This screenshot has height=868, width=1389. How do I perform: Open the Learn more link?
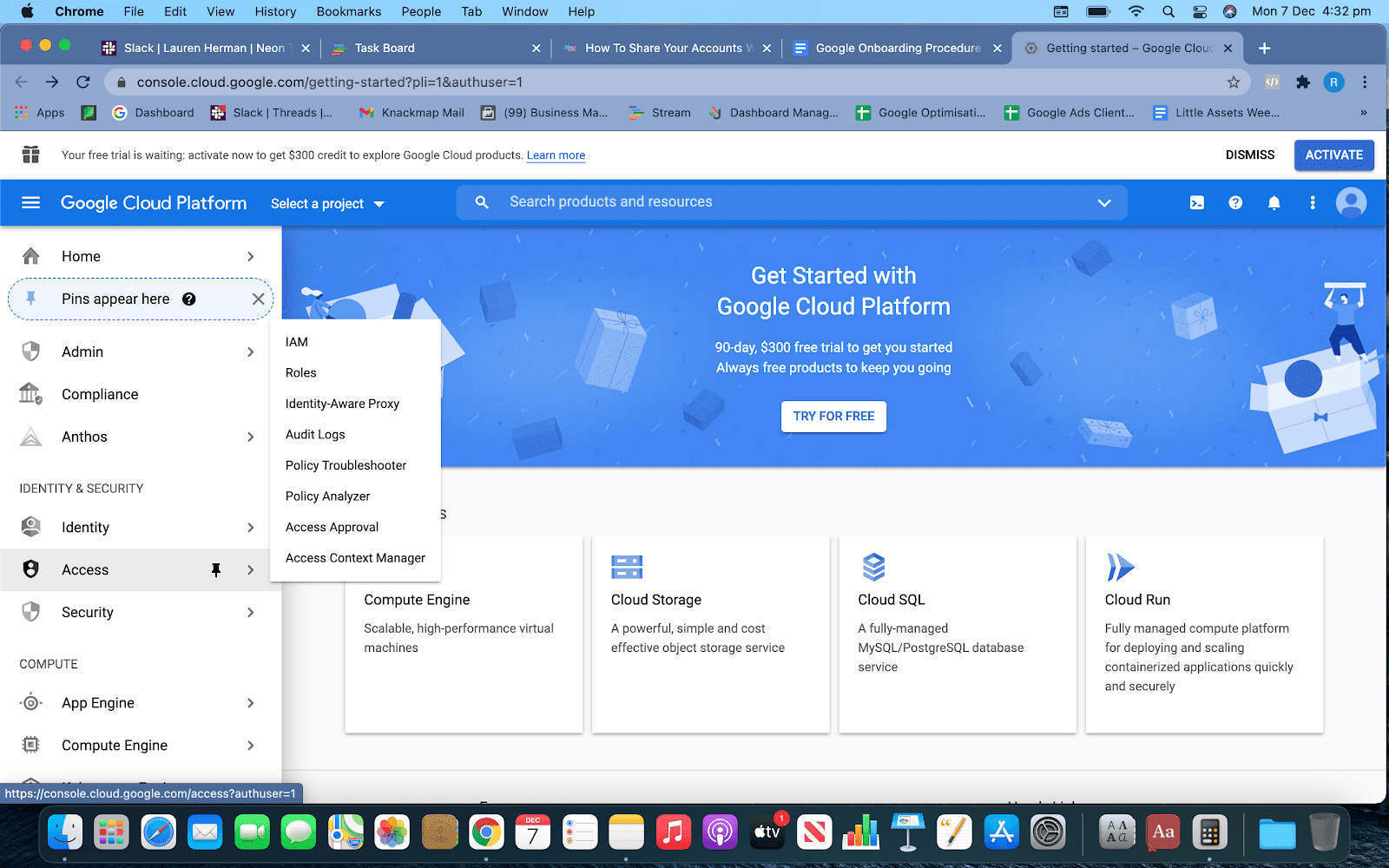coord(556,155)
